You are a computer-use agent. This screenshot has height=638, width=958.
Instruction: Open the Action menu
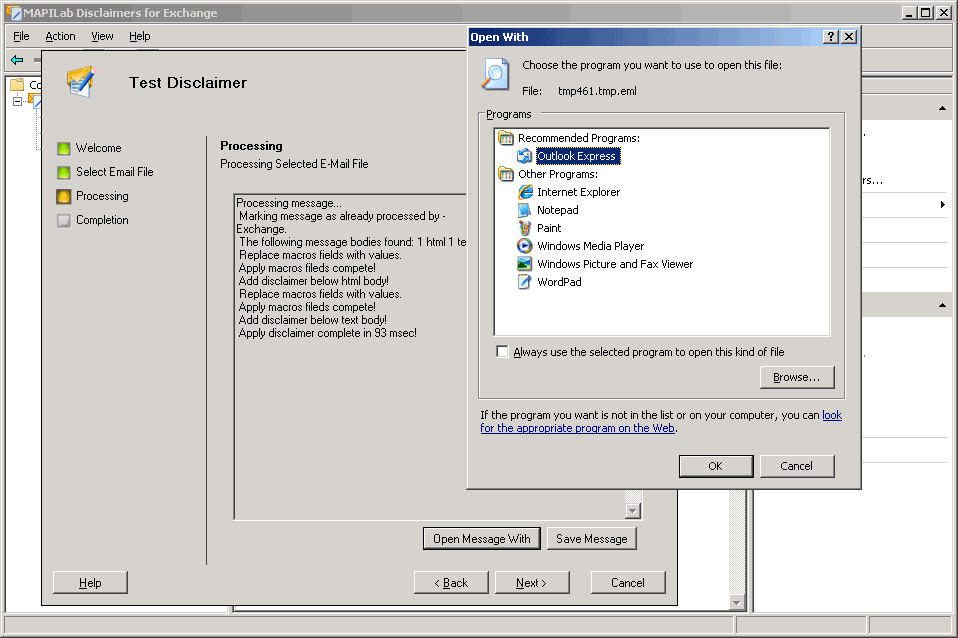tap(60, 36)
